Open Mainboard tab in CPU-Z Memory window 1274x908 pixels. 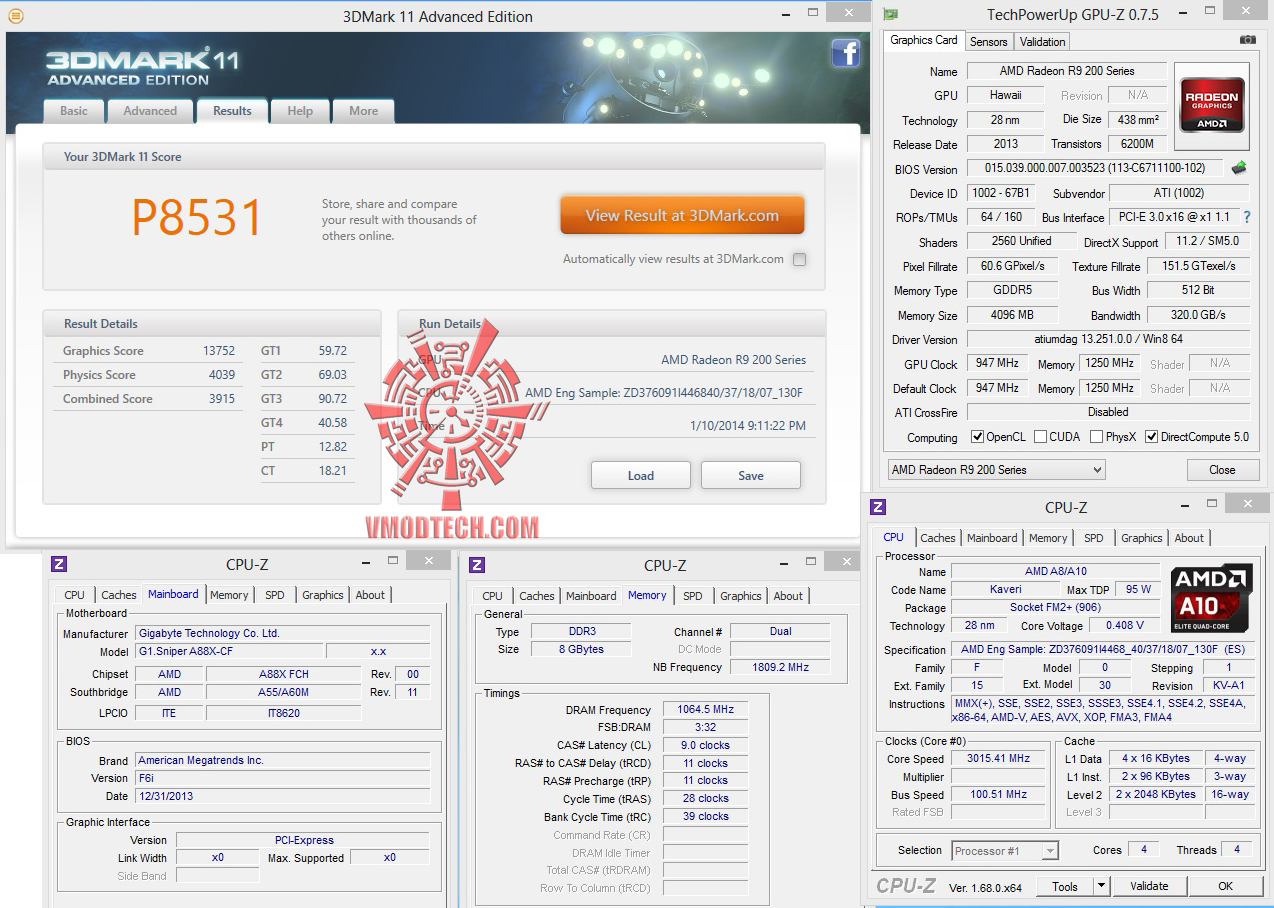591,596
